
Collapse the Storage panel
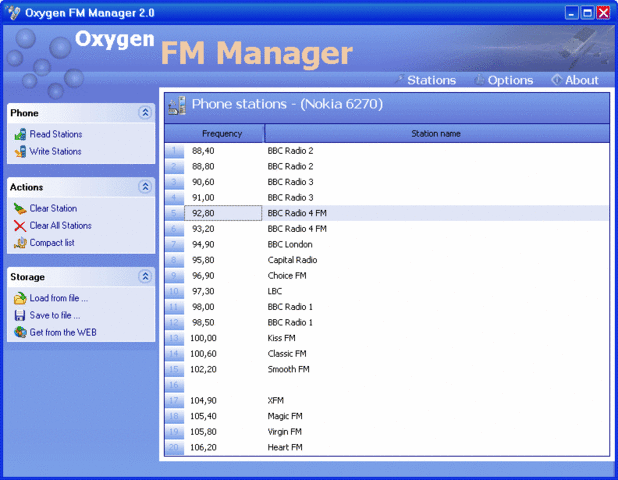pos(145,277)
